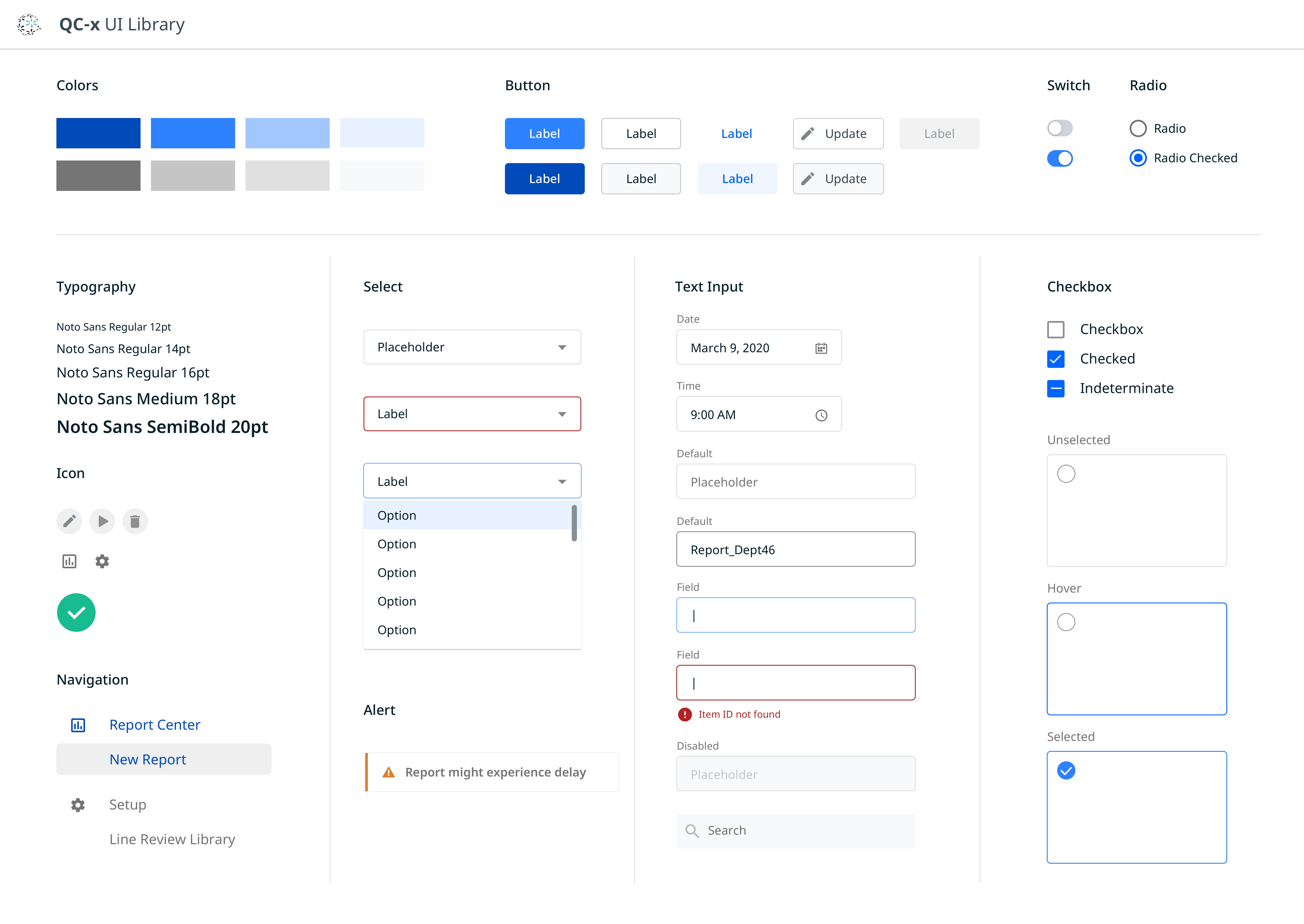
Task: Expand the red-bordered Label dropdown
Action: (x=472, y=414)
